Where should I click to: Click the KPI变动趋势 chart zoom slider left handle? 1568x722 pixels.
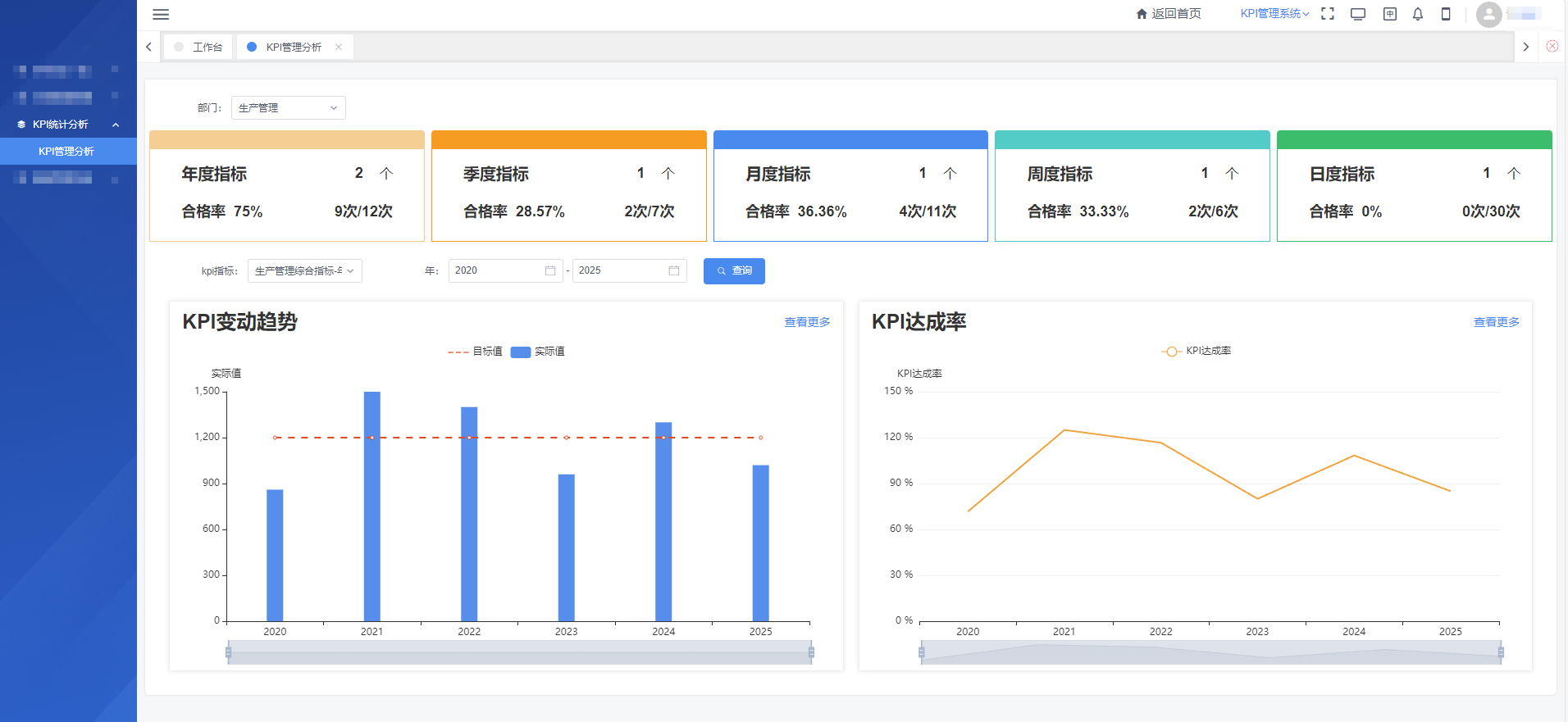tap(228, 652)
